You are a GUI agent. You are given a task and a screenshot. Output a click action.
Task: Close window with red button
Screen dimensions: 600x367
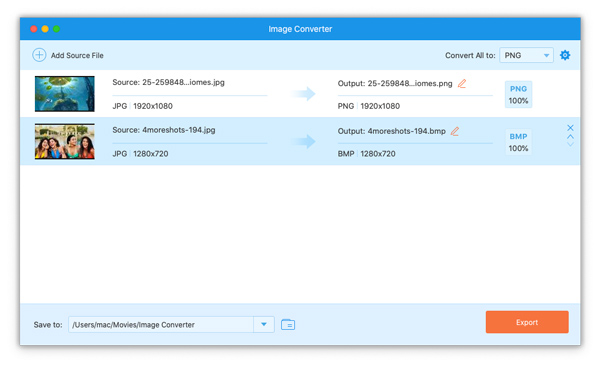point(34,29)
